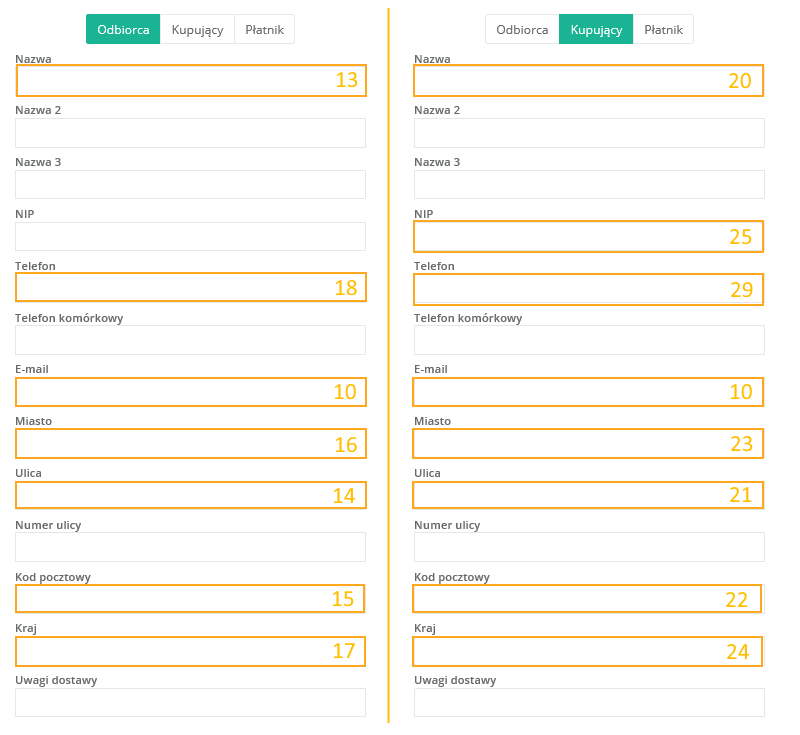The image size is (800, 735).
Task: Switch to the left panel's Odbiorca tab
Action: 123,30
